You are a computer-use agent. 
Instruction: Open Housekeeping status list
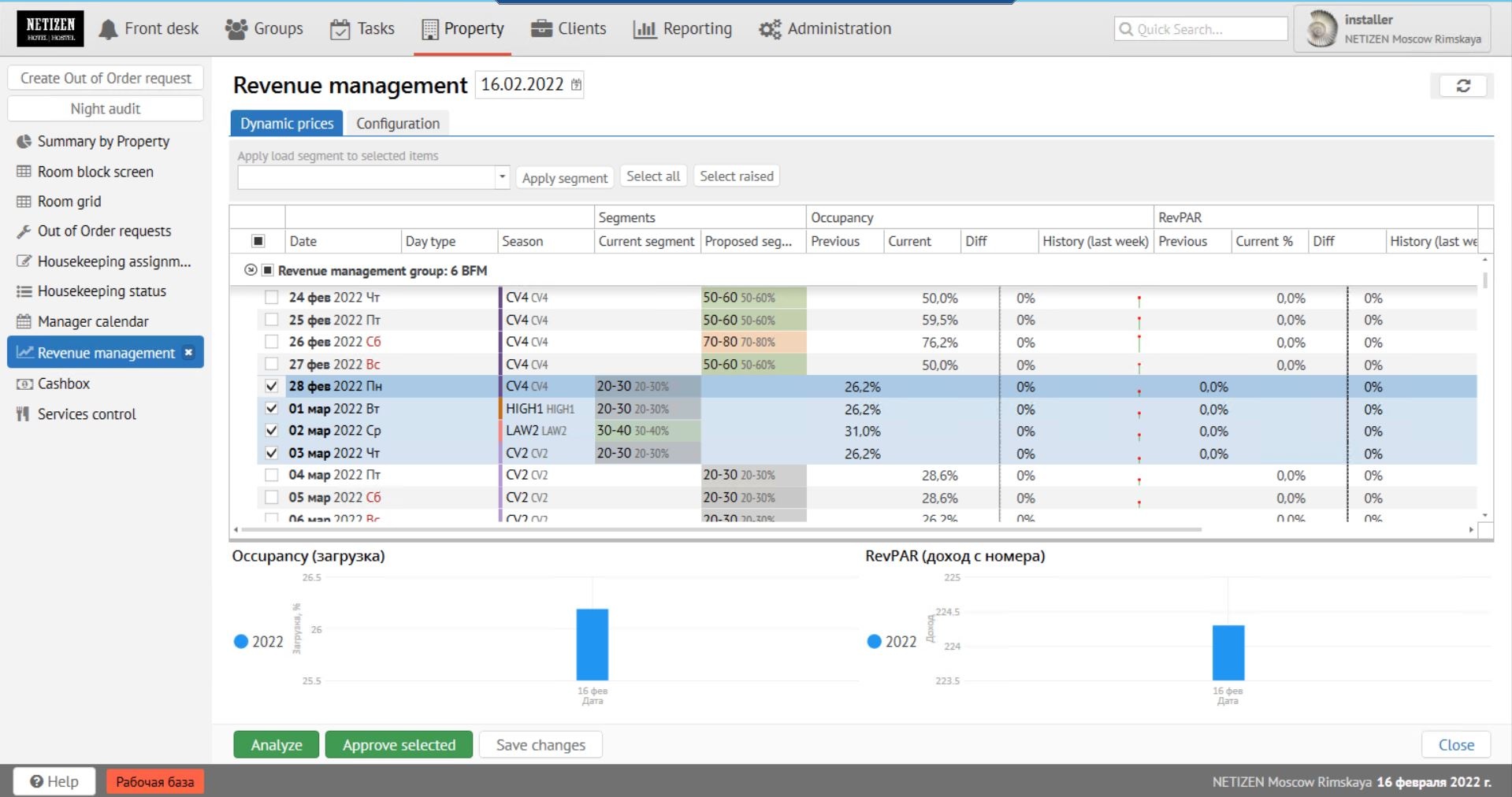(102, 291)
